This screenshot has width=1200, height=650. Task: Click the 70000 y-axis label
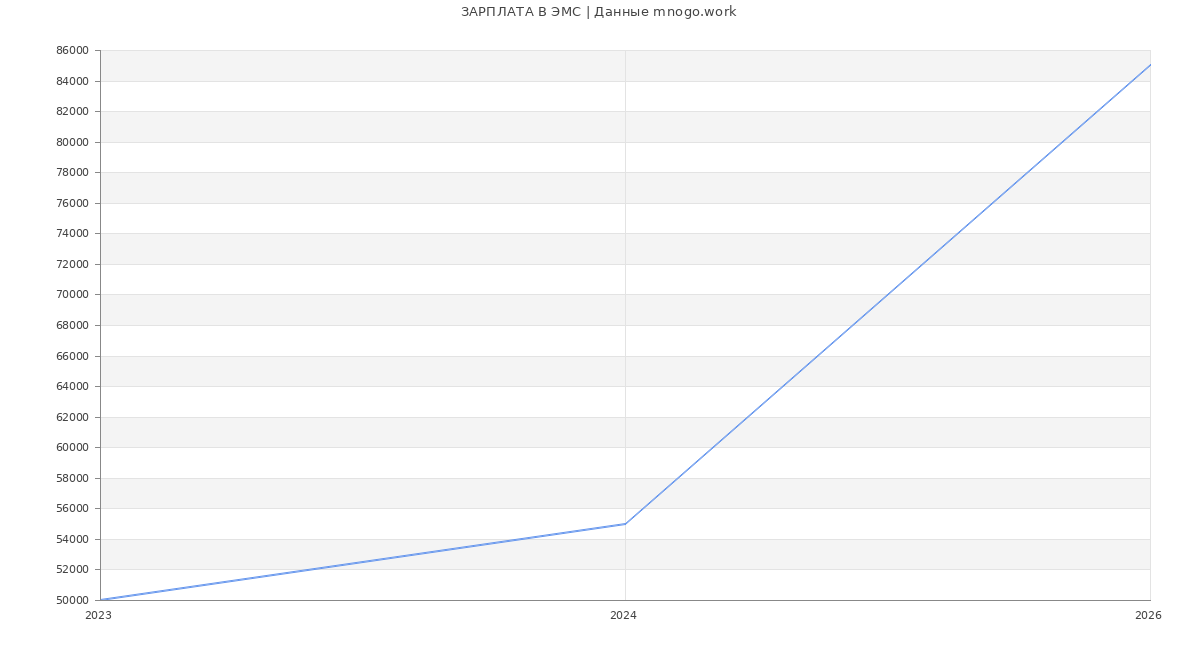point(72,295)
